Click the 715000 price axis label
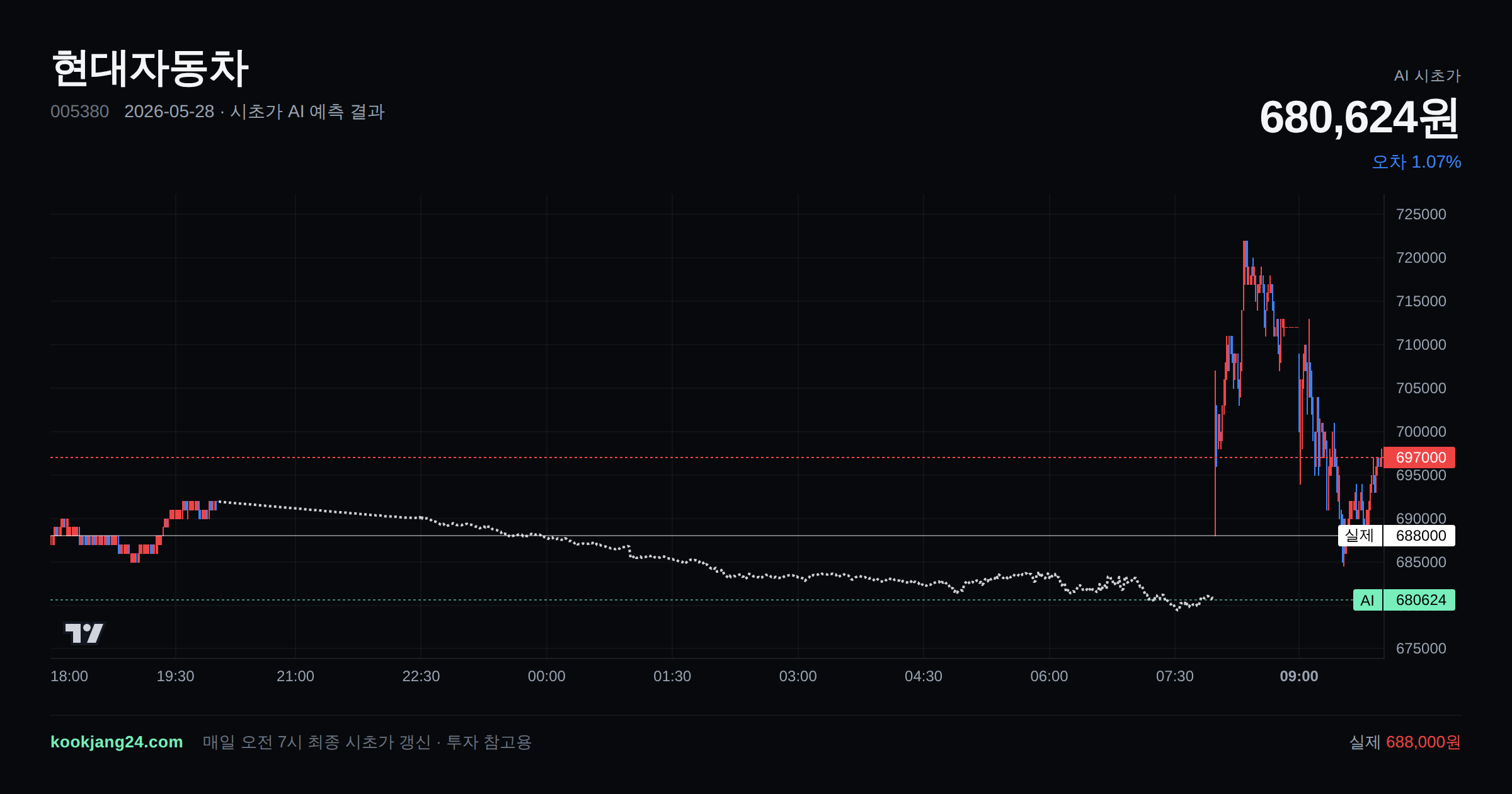Image resolution: width=1512 pixels, height=794 pixels. pos(1421,301)
